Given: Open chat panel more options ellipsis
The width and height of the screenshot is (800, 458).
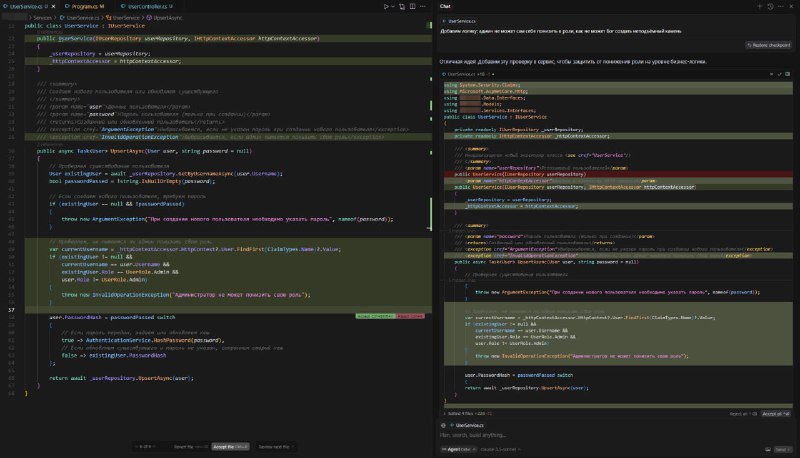Looking at the screenshot, I should [781, 7].
